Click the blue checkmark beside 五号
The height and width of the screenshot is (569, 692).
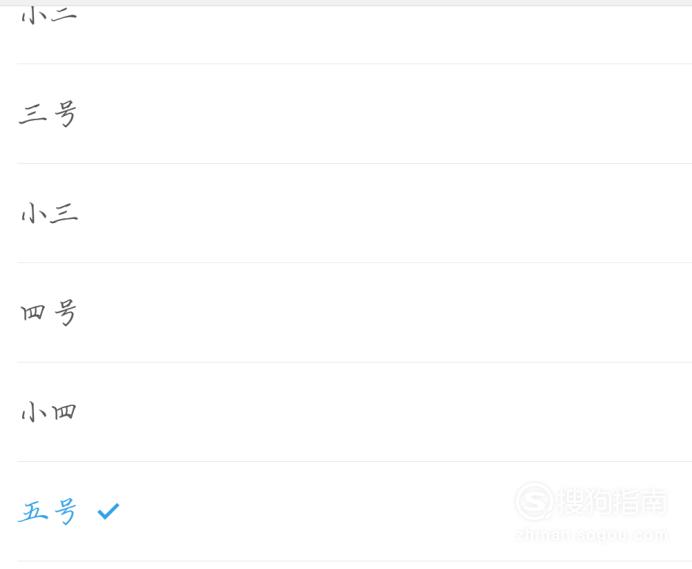[108, 511]
